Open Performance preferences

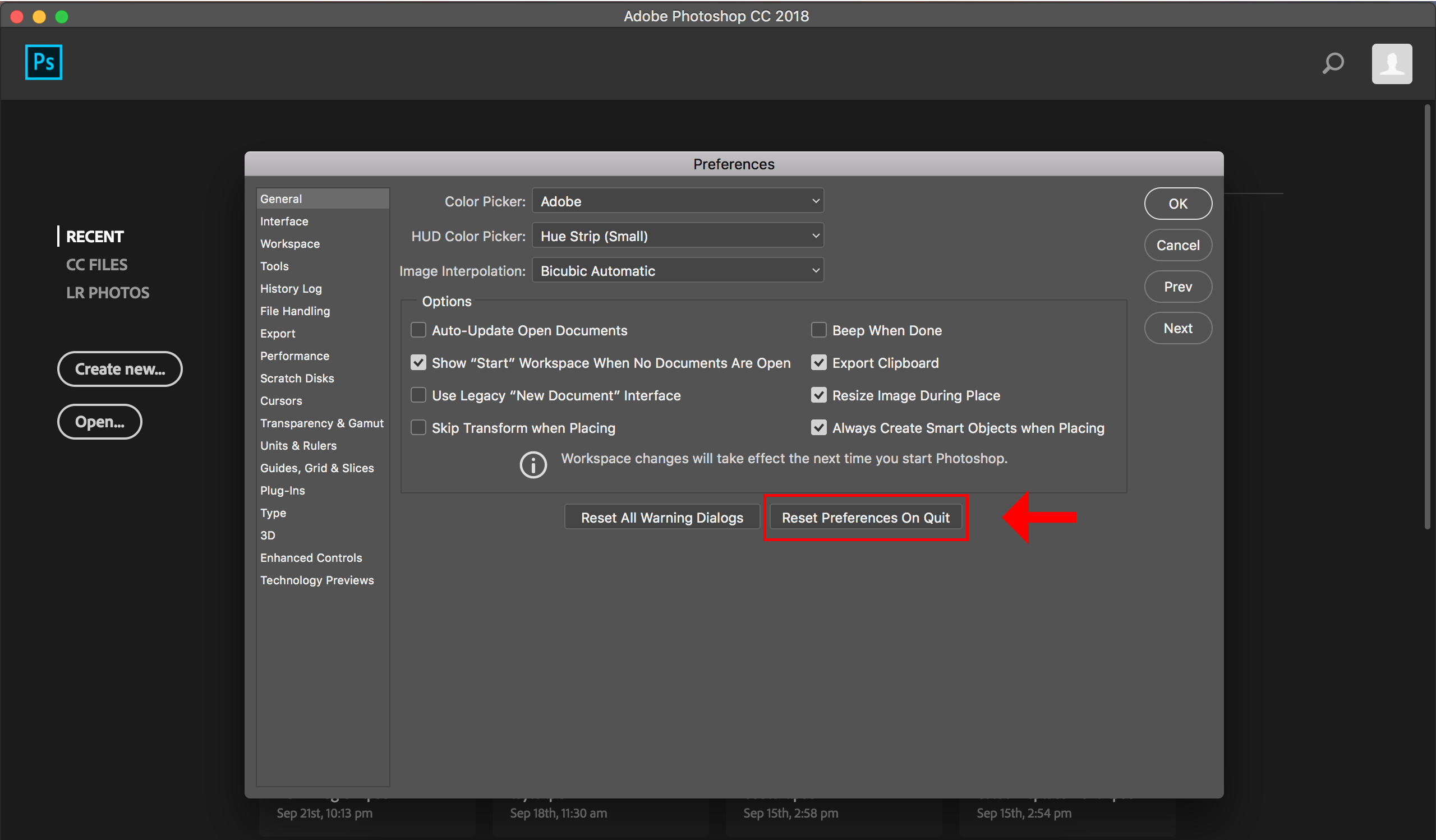point(323,356)
